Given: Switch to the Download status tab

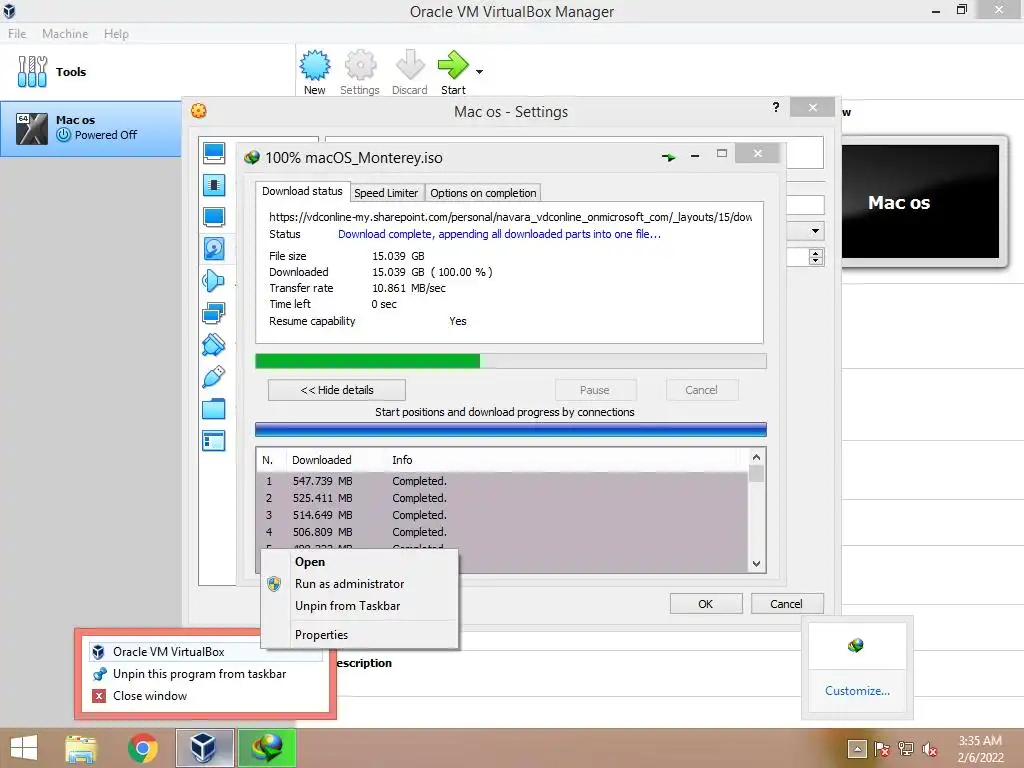Looking at the screenshot, I should 302,191.
